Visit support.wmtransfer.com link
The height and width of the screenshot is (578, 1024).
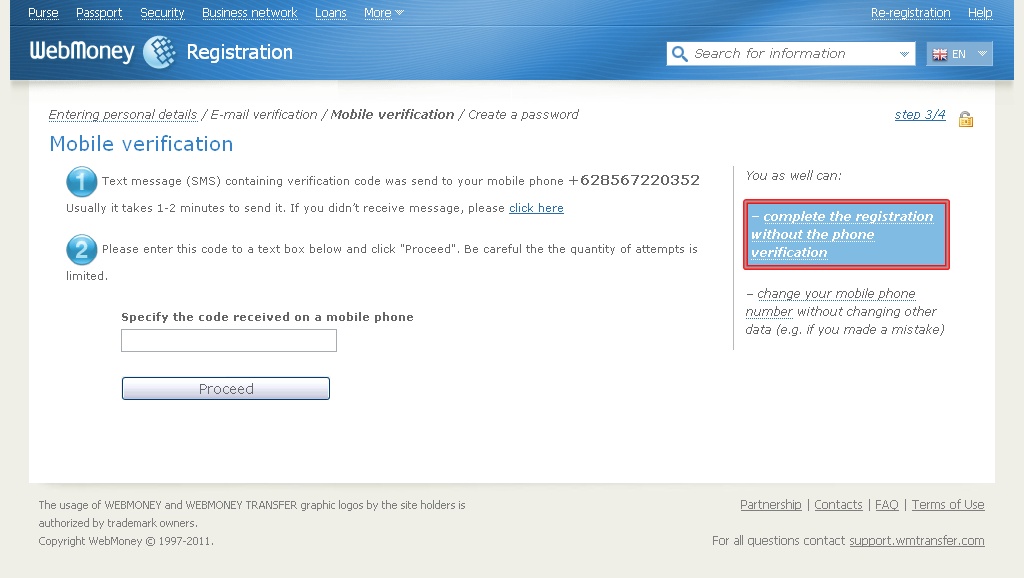coord(917,540)
